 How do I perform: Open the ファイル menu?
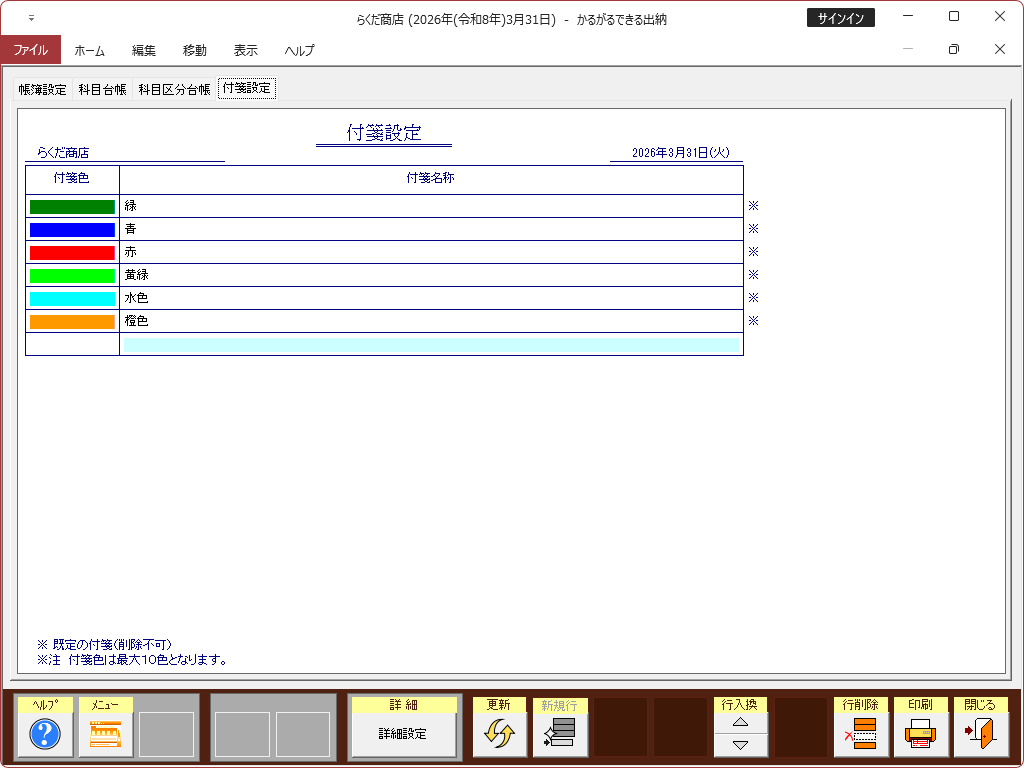[x=30, y=50]
